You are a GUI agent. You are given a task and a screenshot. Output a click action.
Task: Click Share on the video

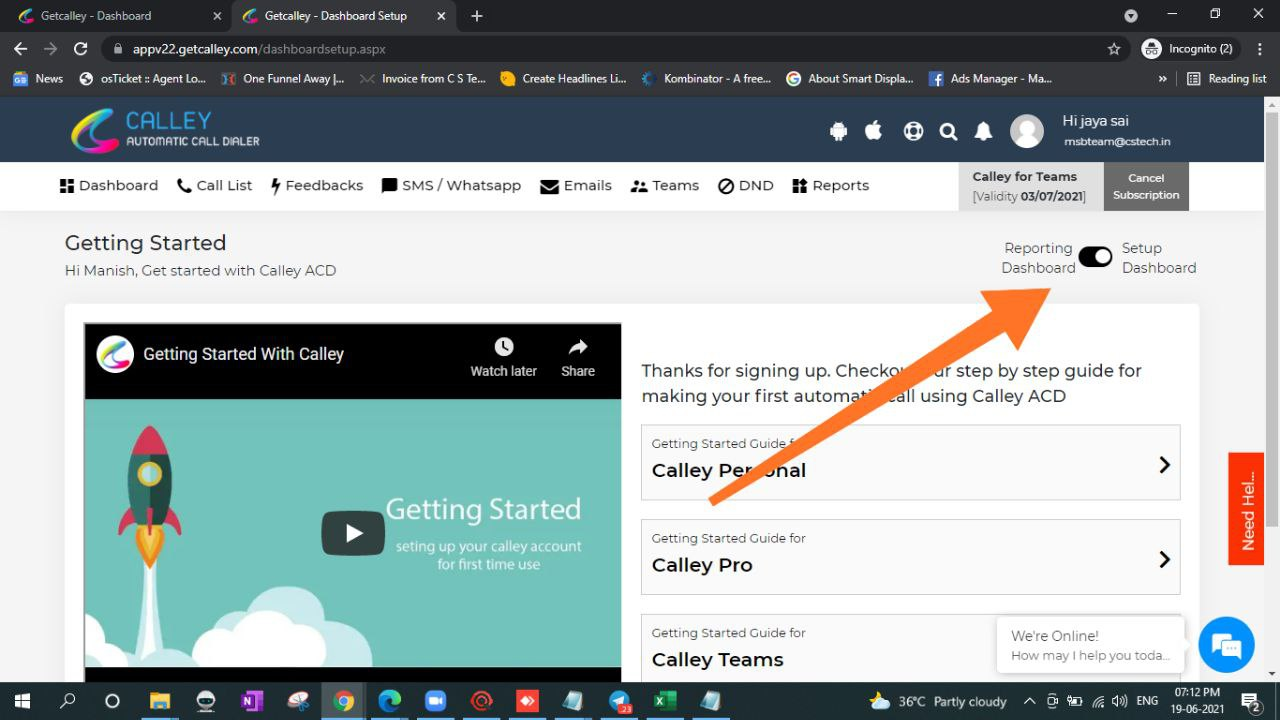pyautogui.click(x=578, y=357)
